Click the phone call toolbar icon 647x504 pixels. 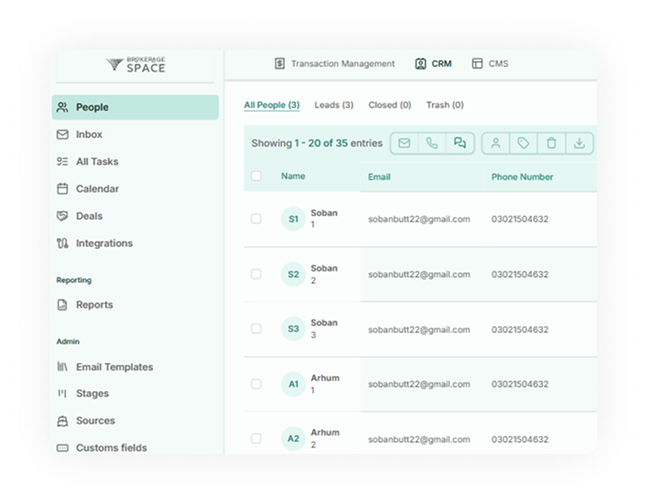tap(432, 143)
